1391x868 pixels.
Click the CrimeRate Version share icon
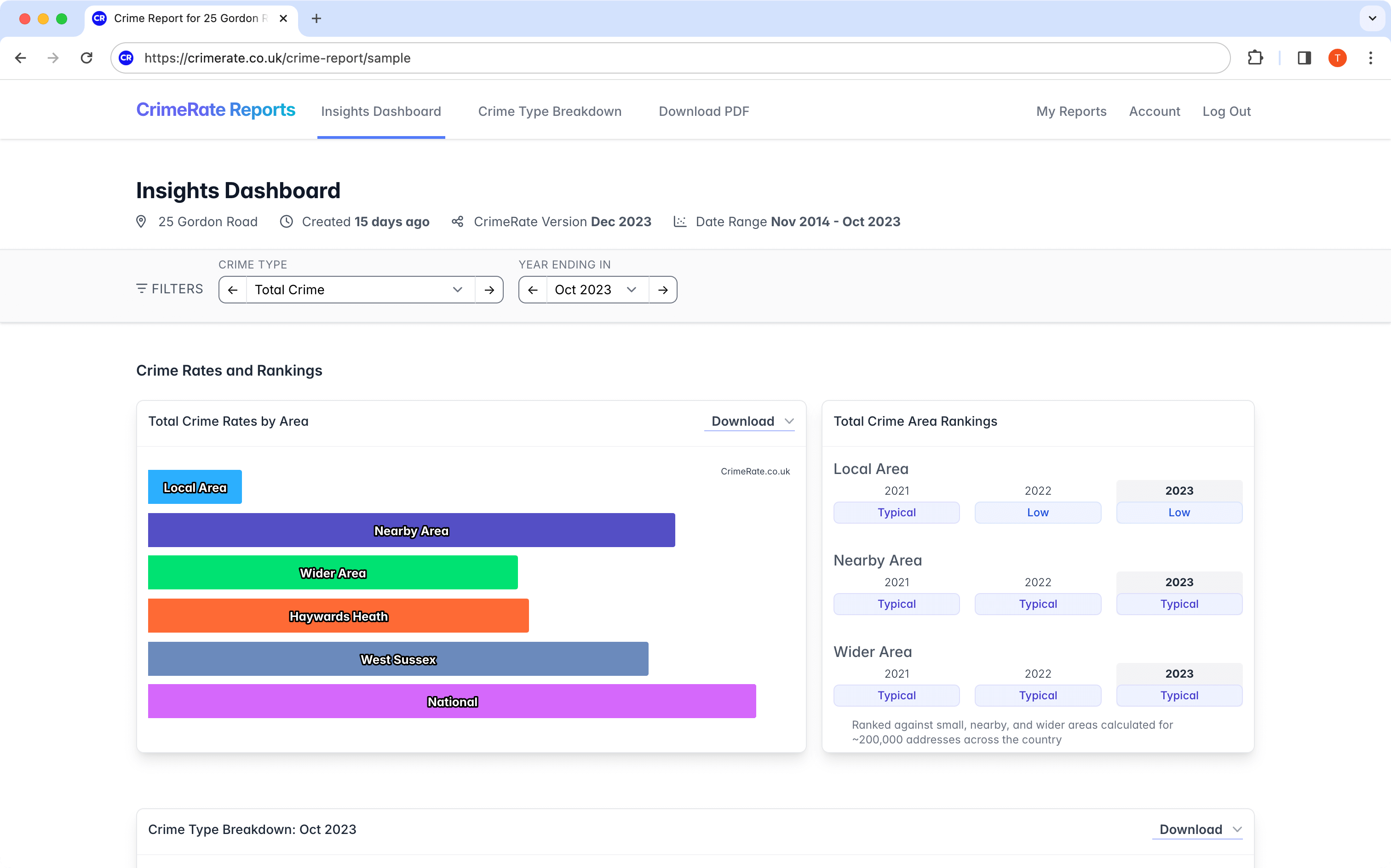[458, 222]
